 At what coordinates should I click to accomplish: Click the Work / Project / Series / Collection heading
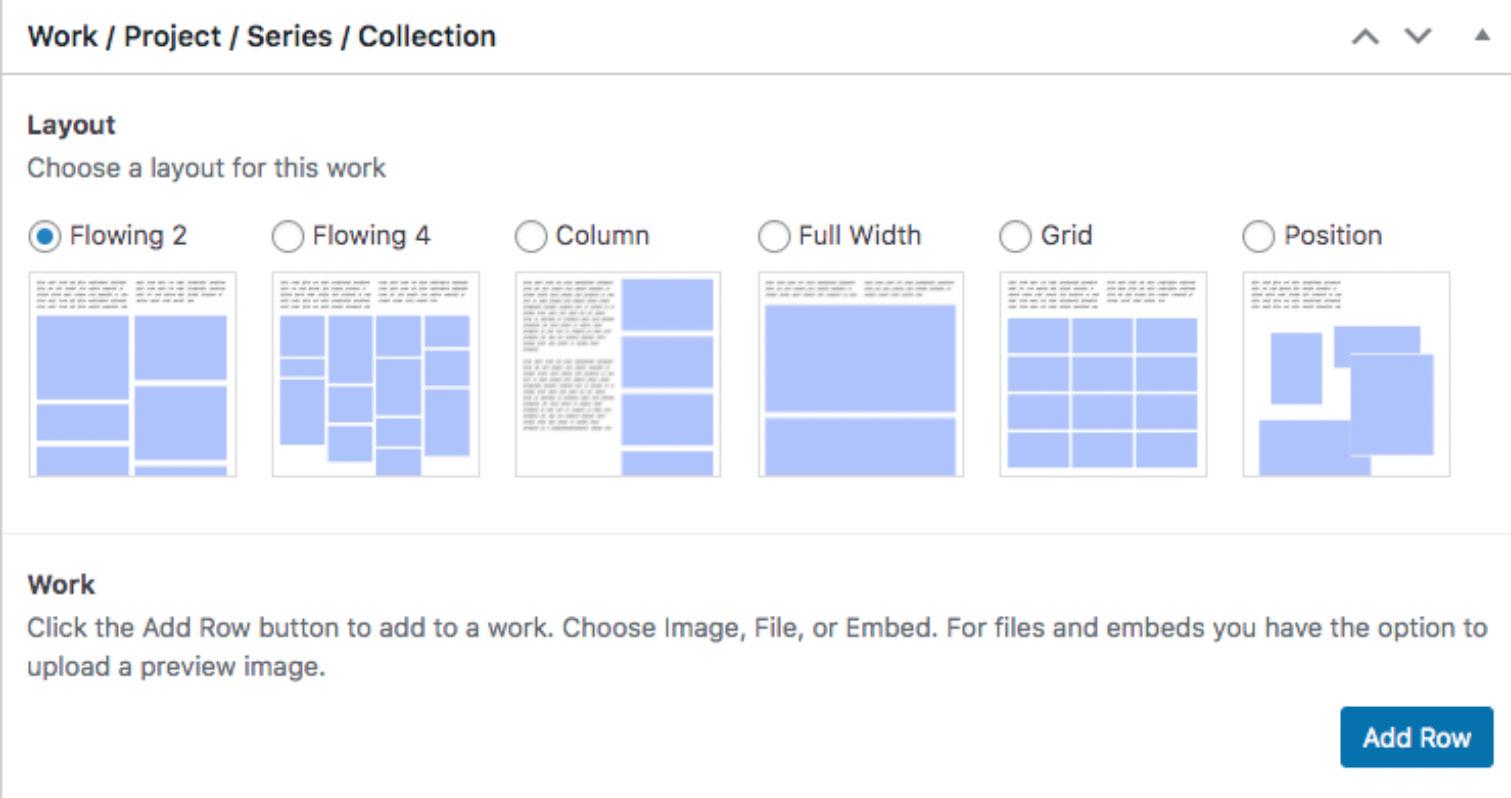click(x=261, y=37)
